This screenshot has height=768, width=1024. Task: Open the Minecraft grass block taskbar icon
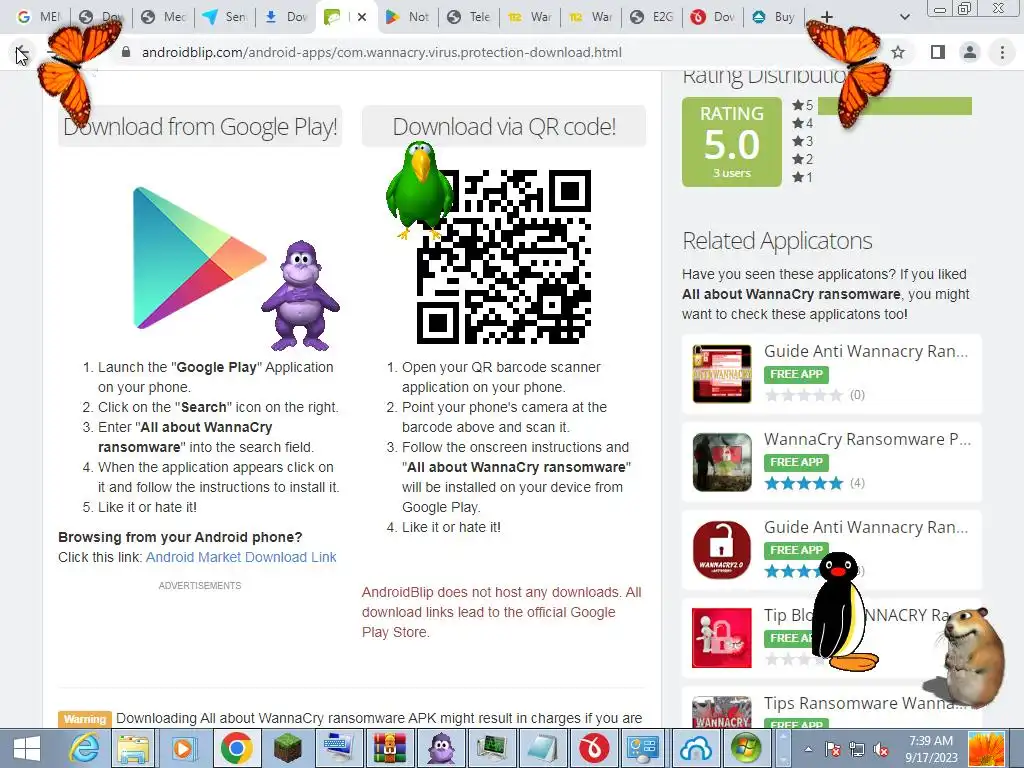[x=287, y=748]
